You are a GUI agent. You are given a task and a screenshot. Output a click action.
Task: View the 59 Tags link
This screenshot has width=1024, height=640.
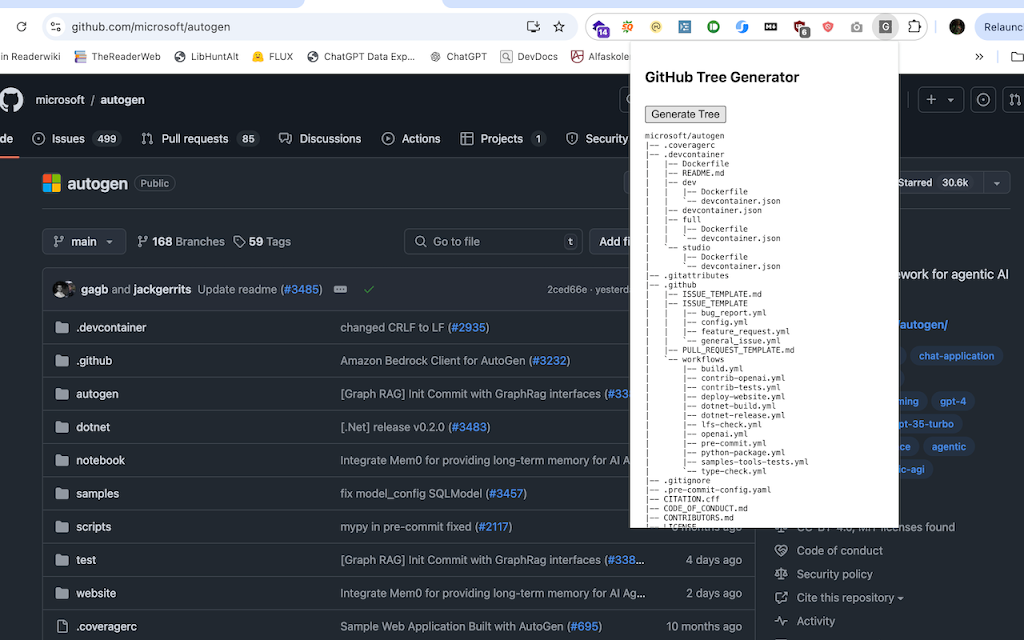point(262,242)
